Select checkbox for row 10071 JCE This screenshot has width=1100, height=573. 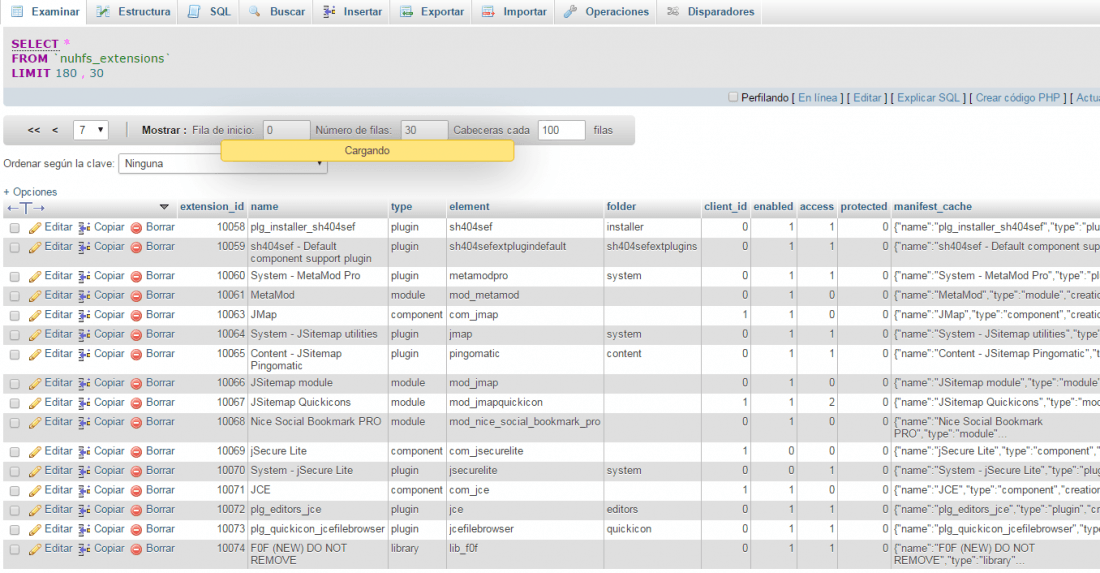pos(15,491)
